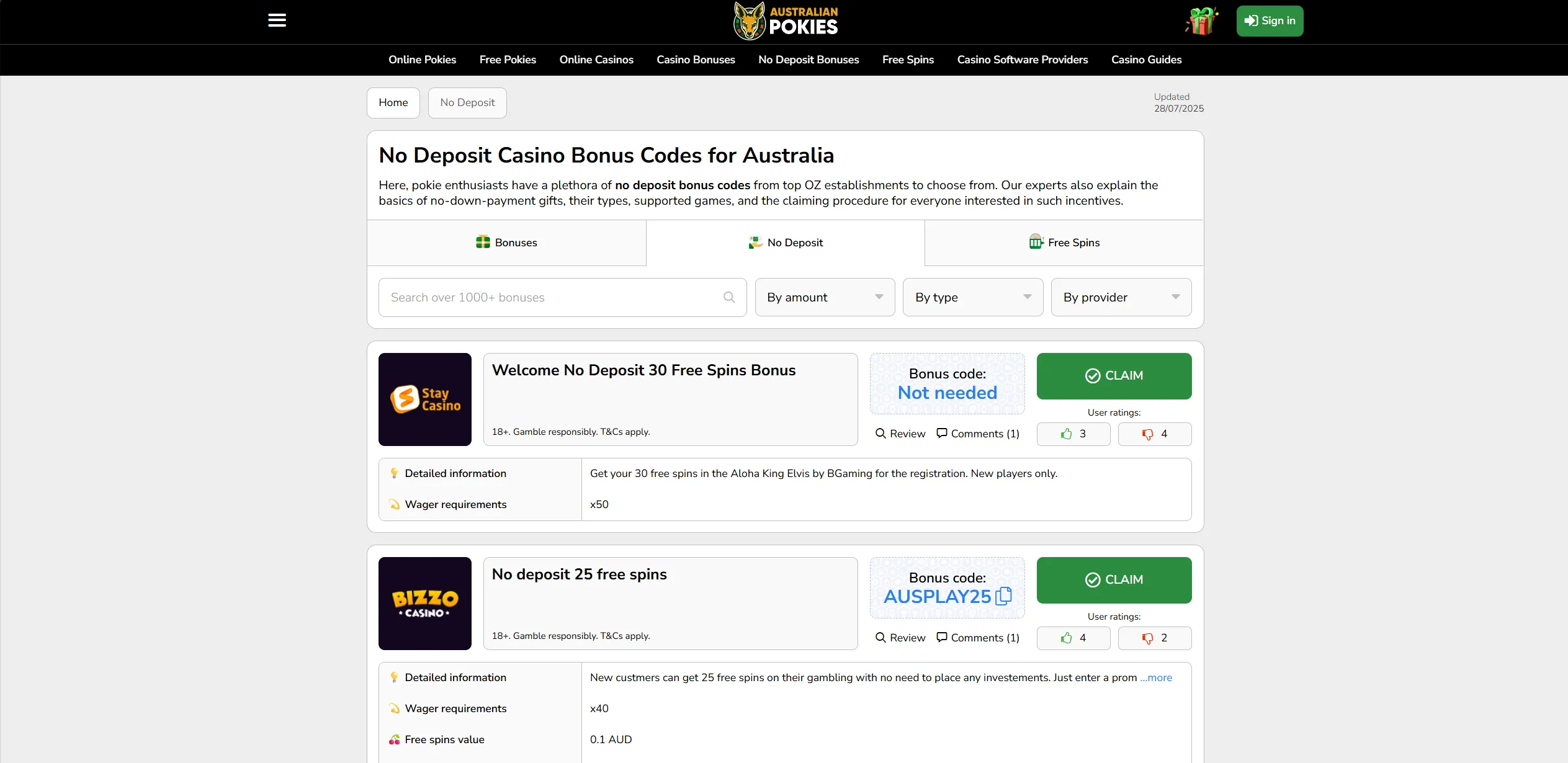Open the Bizzo Casino logo thumbnail
The image size is (1568, 763).
click(x=425, y=604)
